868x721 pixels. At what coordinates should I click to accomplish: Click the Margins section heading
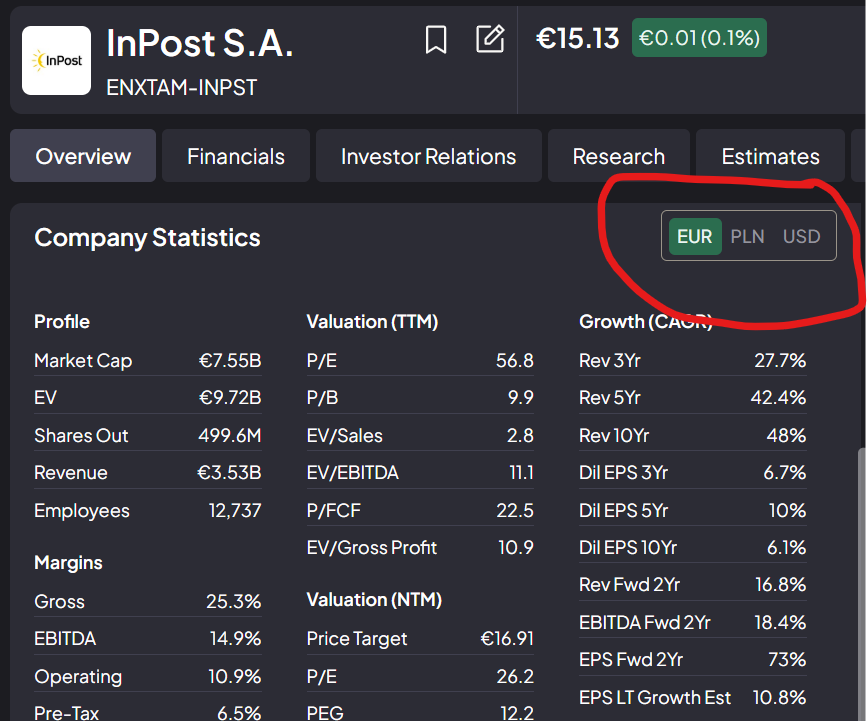(69, 563)
